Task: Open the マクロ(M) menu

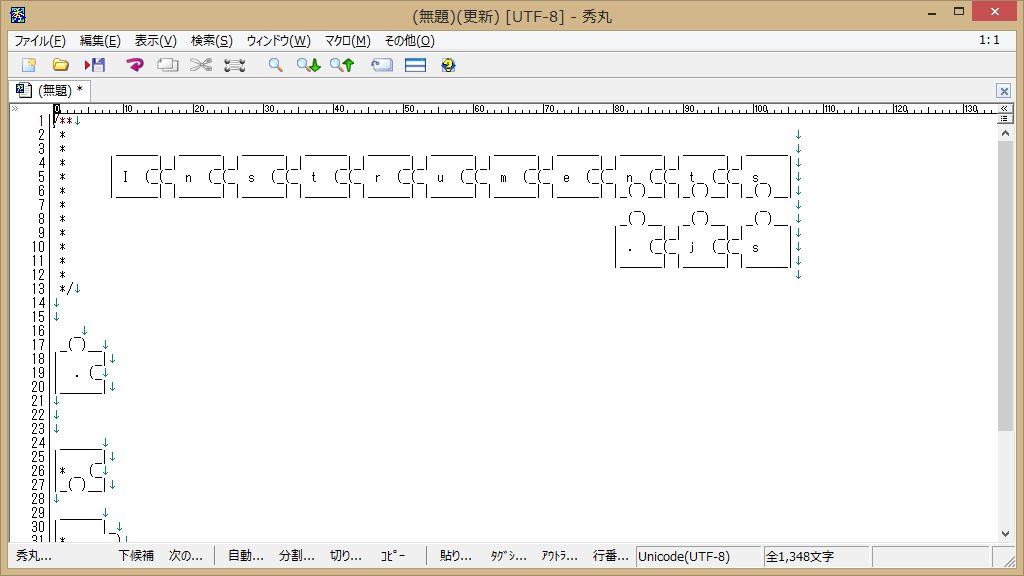Action: click(x=347, y=41)
